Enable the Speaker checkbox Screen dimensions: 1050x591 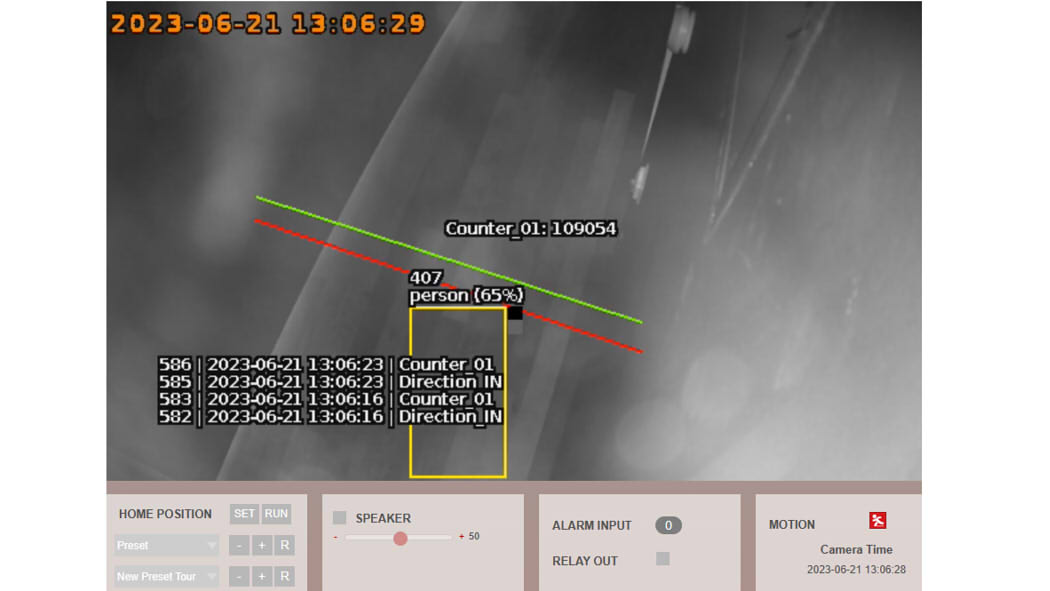coord(340,518)
